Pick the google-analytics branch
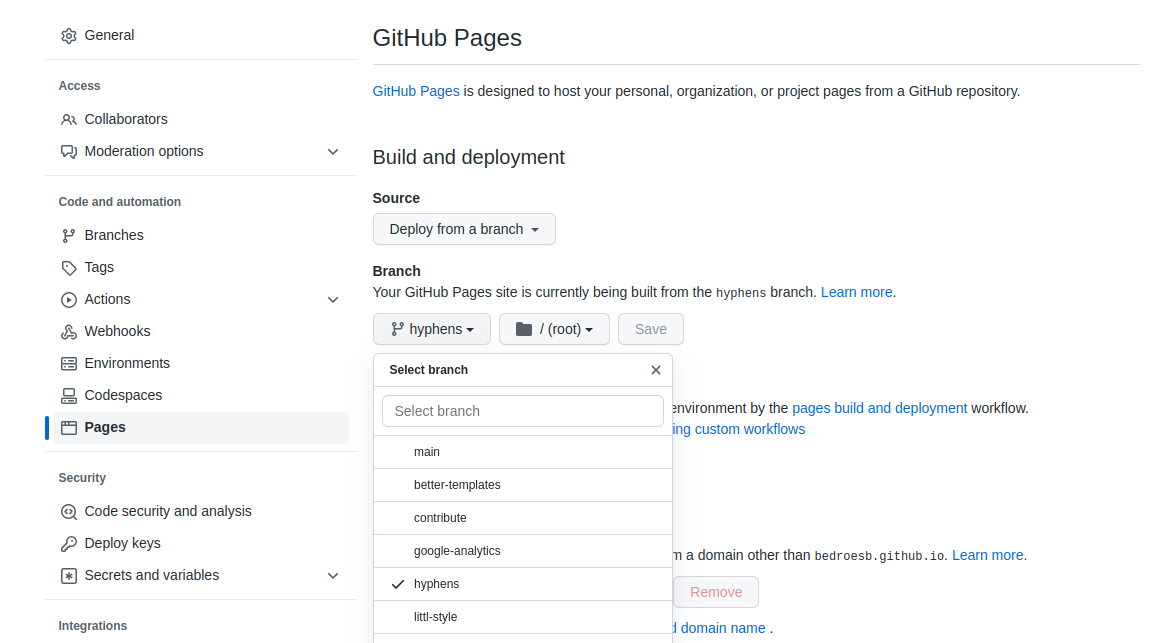Screen dimensions: 1165x643 click(523, 551)
